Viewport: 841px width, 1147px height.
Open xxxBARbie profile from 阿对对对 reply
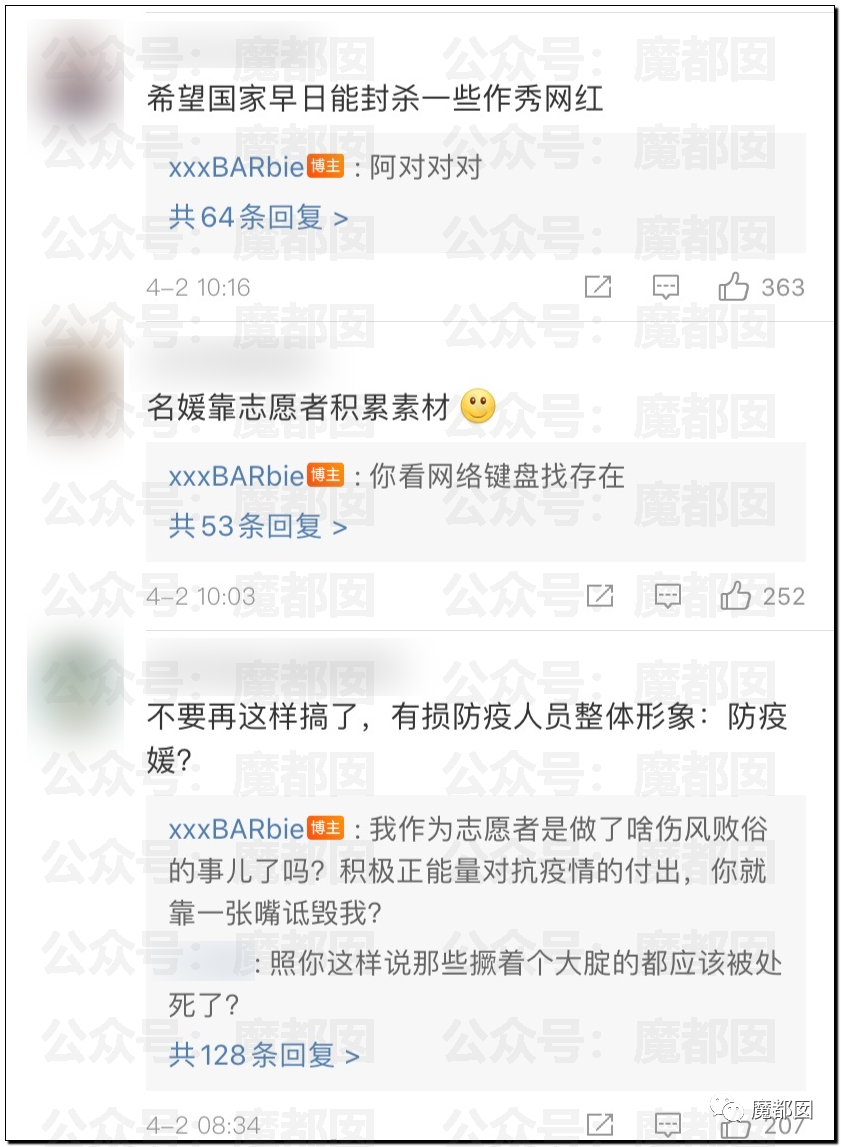(x=235, y=168)
